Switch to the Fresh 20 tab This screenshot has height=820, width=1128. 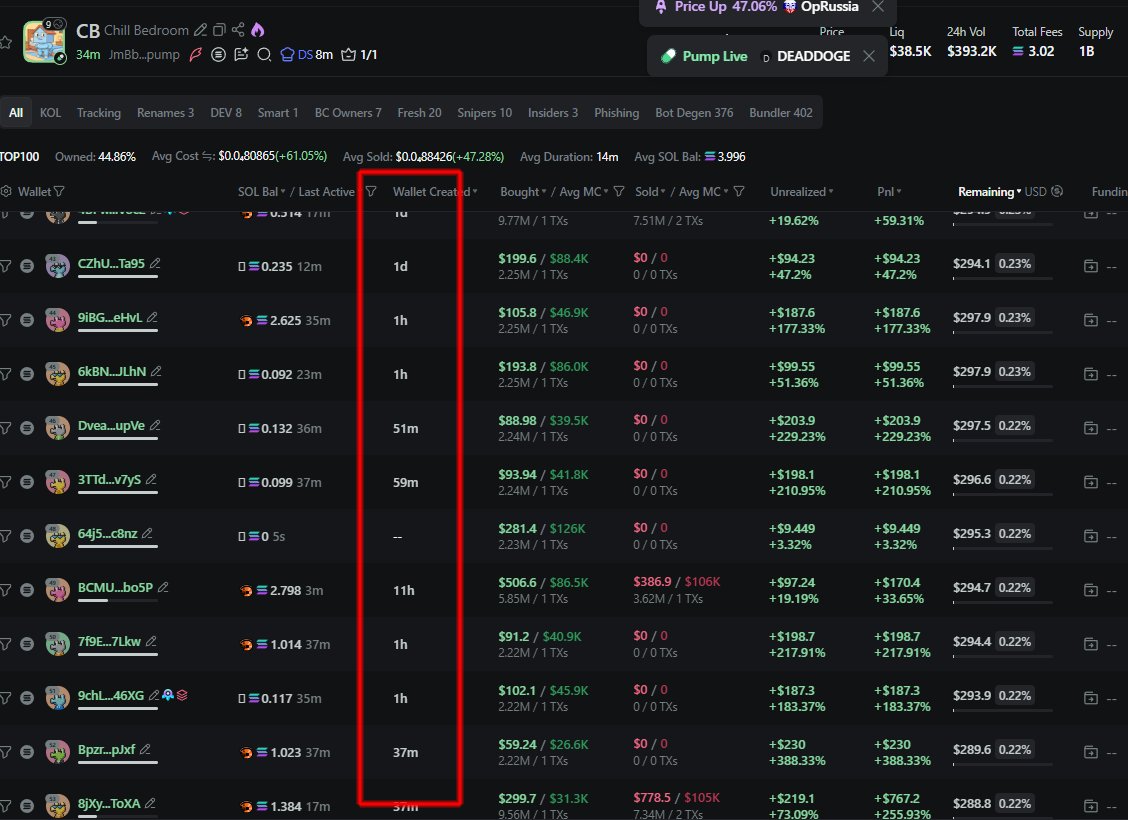point(419,113)
